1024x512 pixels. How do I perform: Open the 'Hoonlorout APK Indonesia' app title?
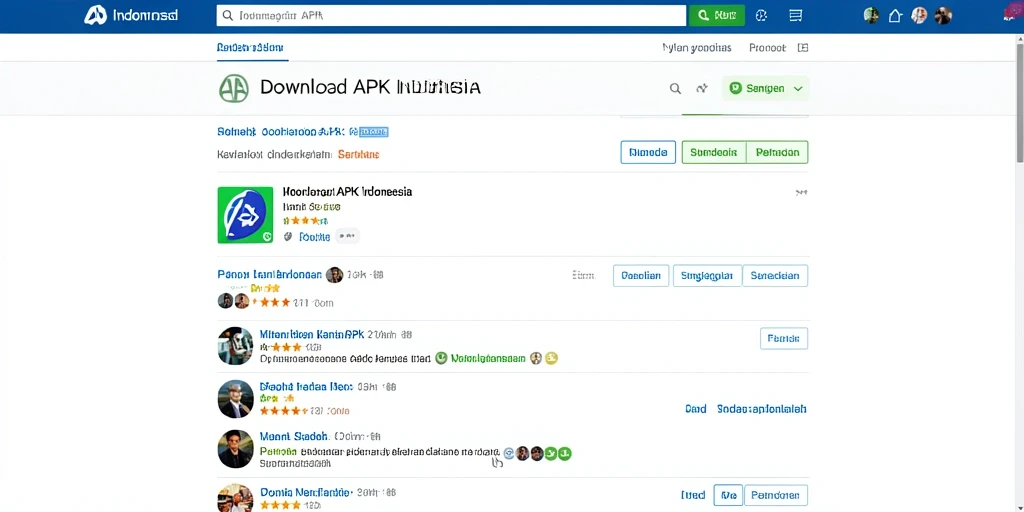tap(347, 192)
